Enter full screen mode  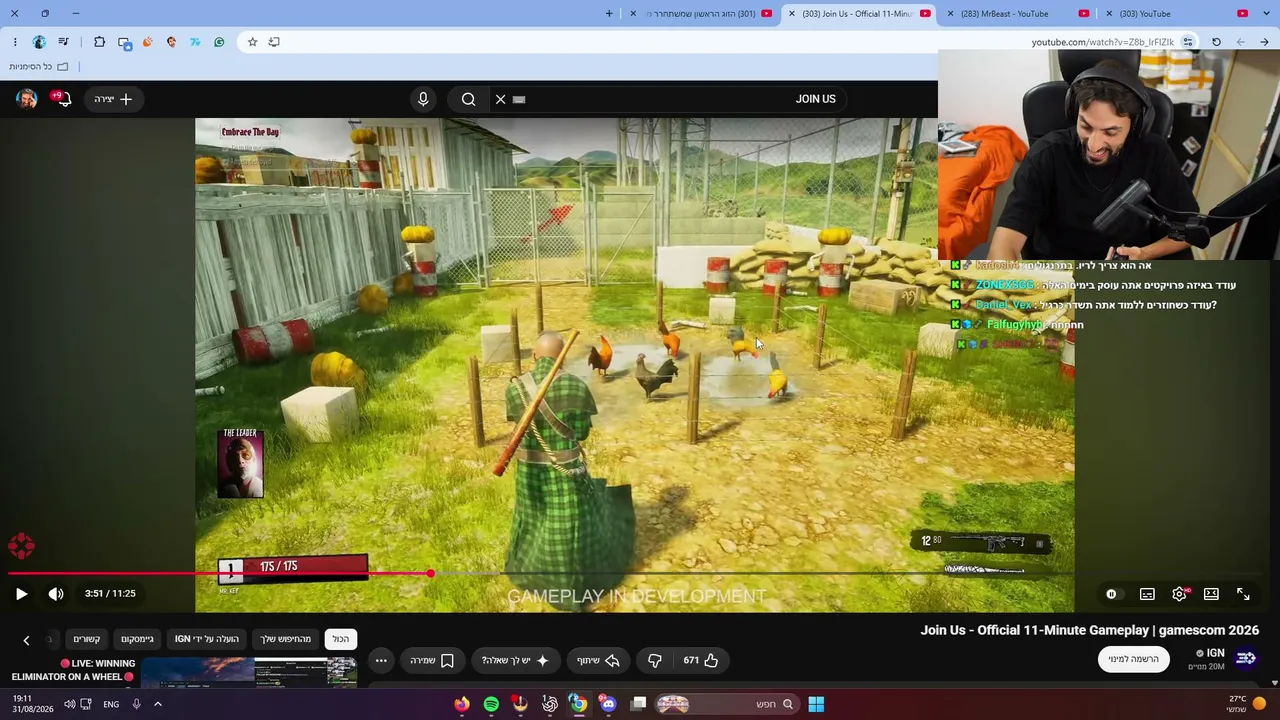1243,594
